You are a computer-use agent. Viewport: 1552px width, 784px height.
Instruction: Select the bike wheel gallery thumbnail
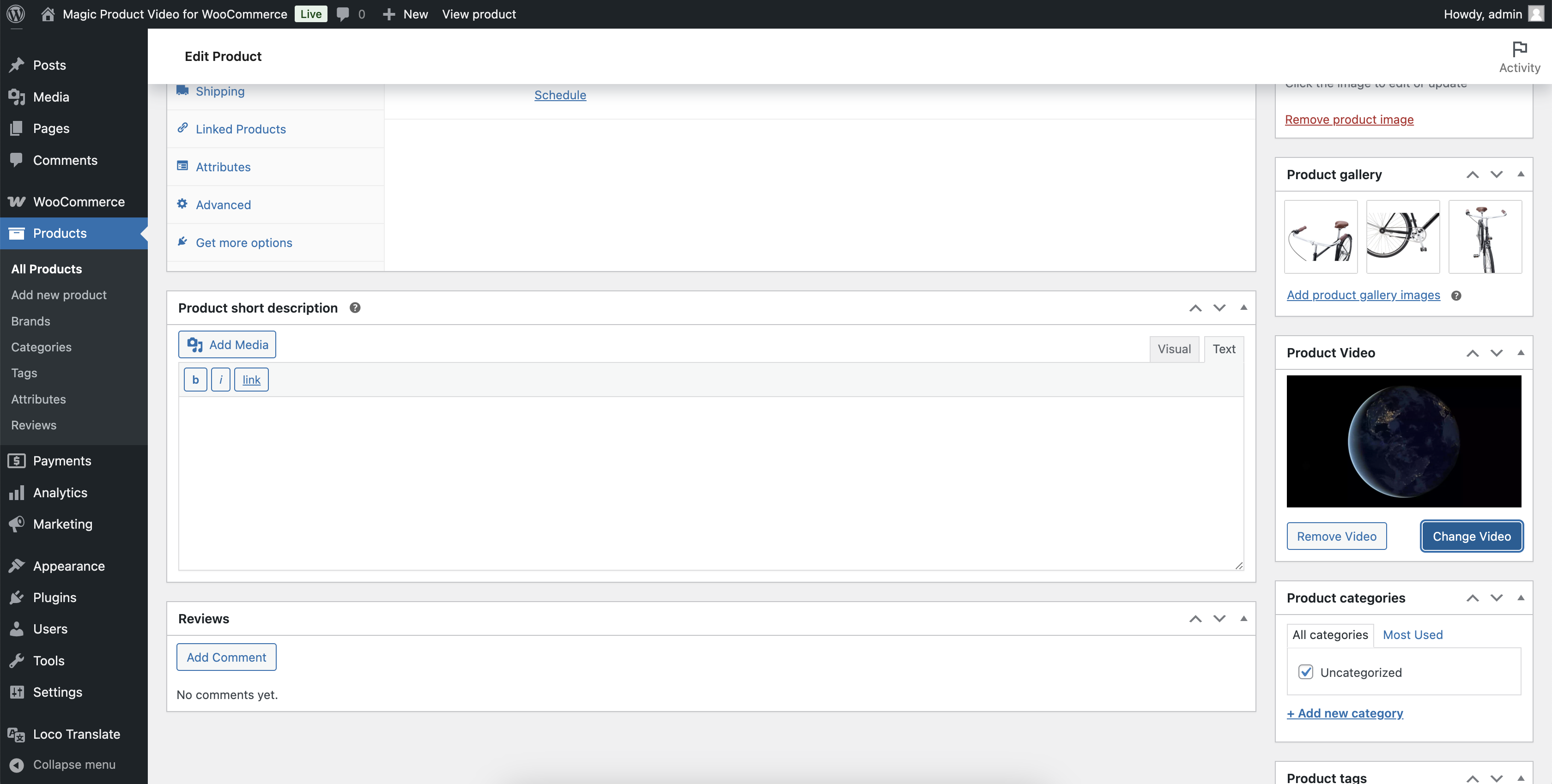tap(1403, 237)
